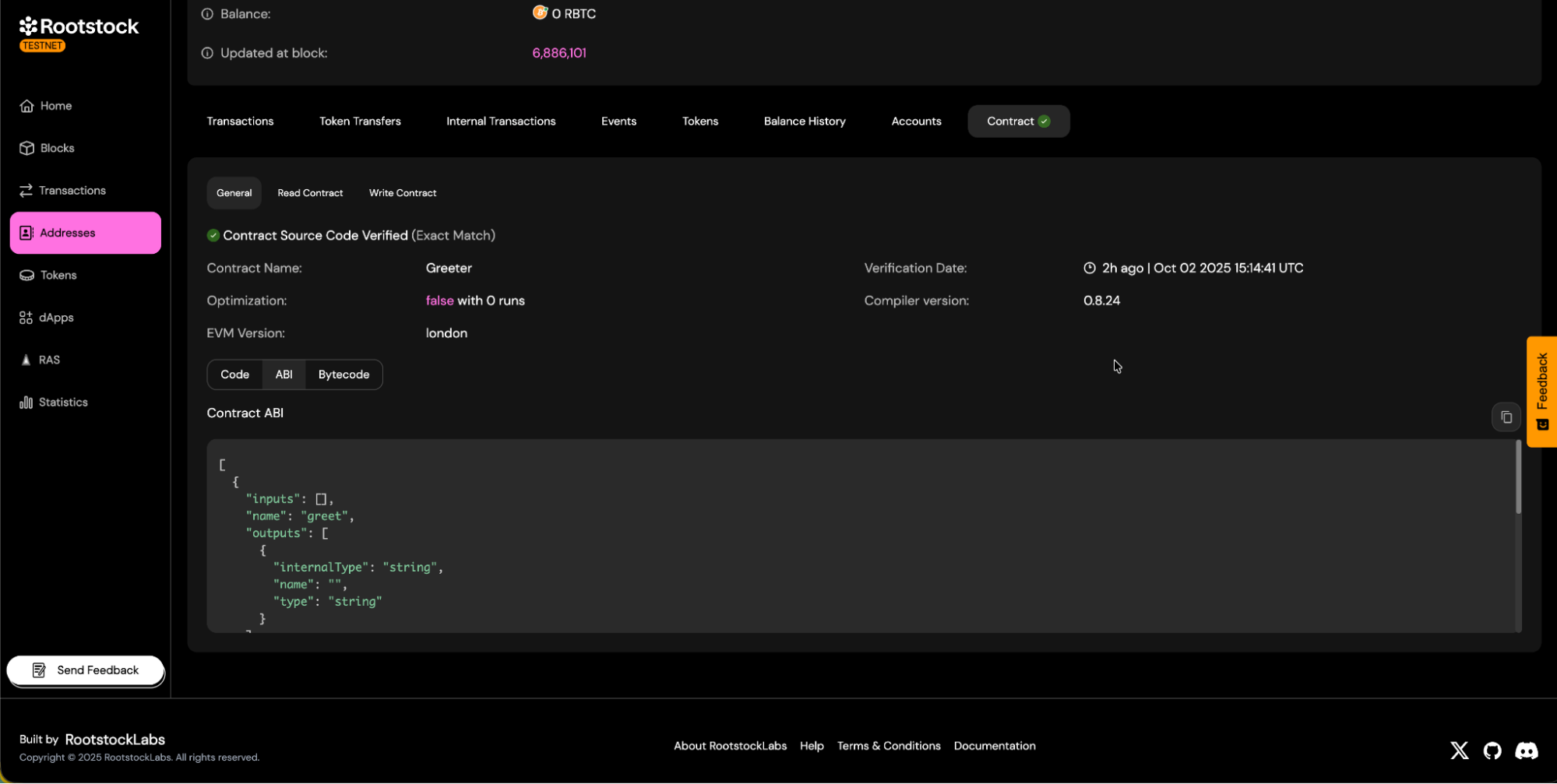
Task: Switch to the Read Contract tab
Action: pos(310,193)
